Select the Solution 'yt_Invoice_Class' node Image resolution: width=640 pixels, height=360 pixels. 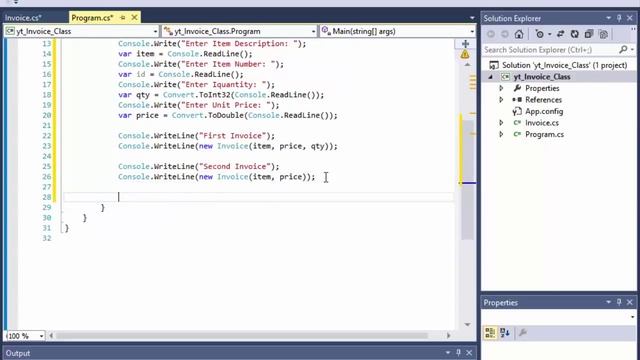pyautogui.click(x=564, y=65)
